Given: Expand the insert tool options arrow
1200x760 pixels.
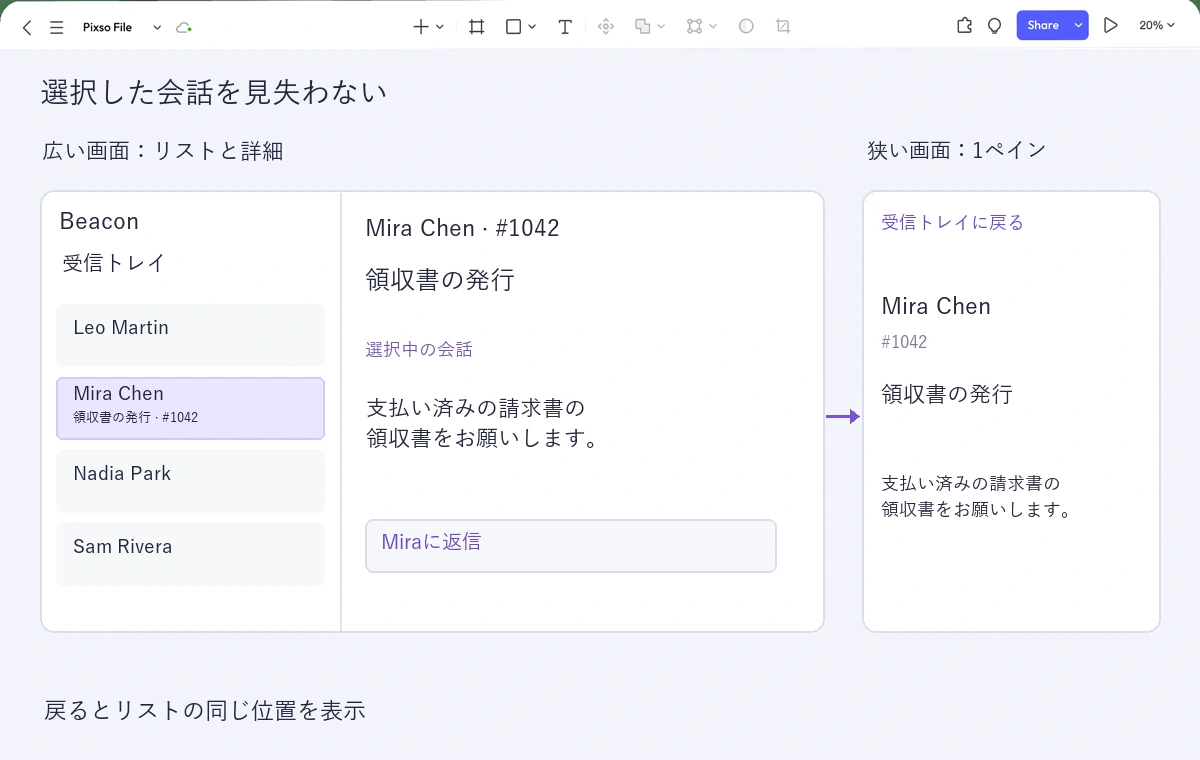Looking at the screenshot, I should pyautogui.click(x=440, y=27).
